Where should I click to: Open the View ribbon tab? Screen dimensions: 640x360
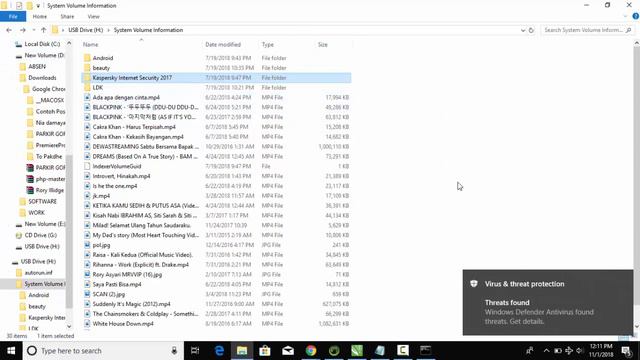[93, 17]
